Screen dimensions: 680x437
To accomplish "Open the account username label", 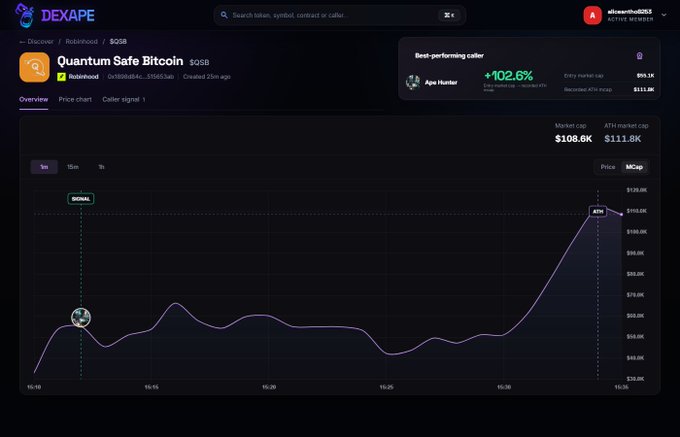I will coord(629,12).
